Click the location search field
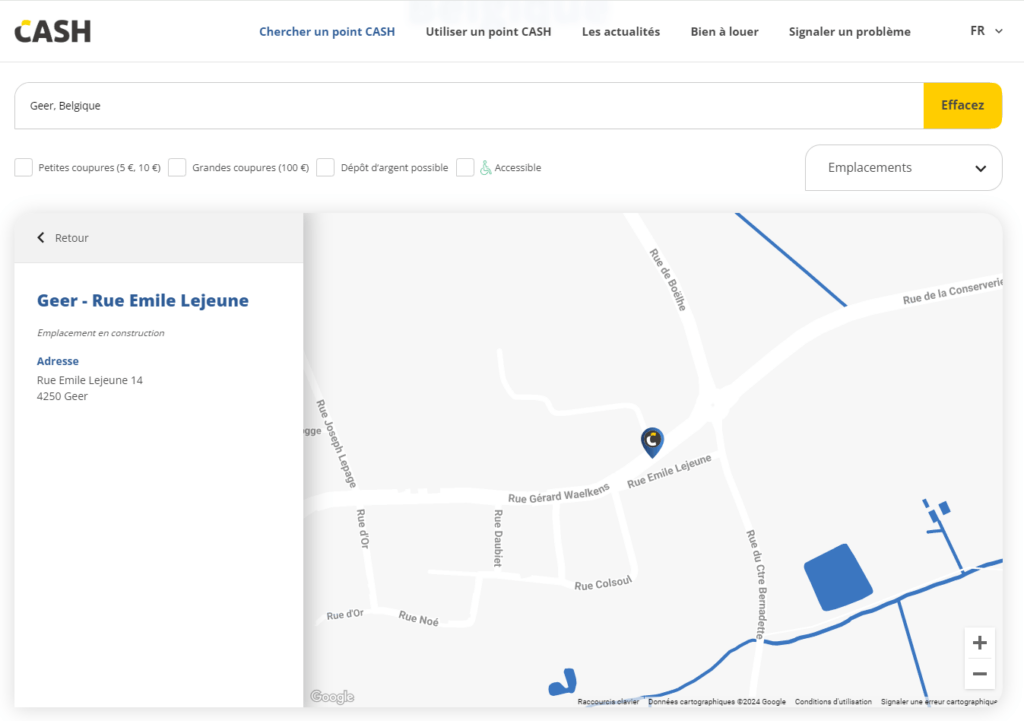Image resolution: width=1024 pixels, height=721 pixels. click(468, 106)
